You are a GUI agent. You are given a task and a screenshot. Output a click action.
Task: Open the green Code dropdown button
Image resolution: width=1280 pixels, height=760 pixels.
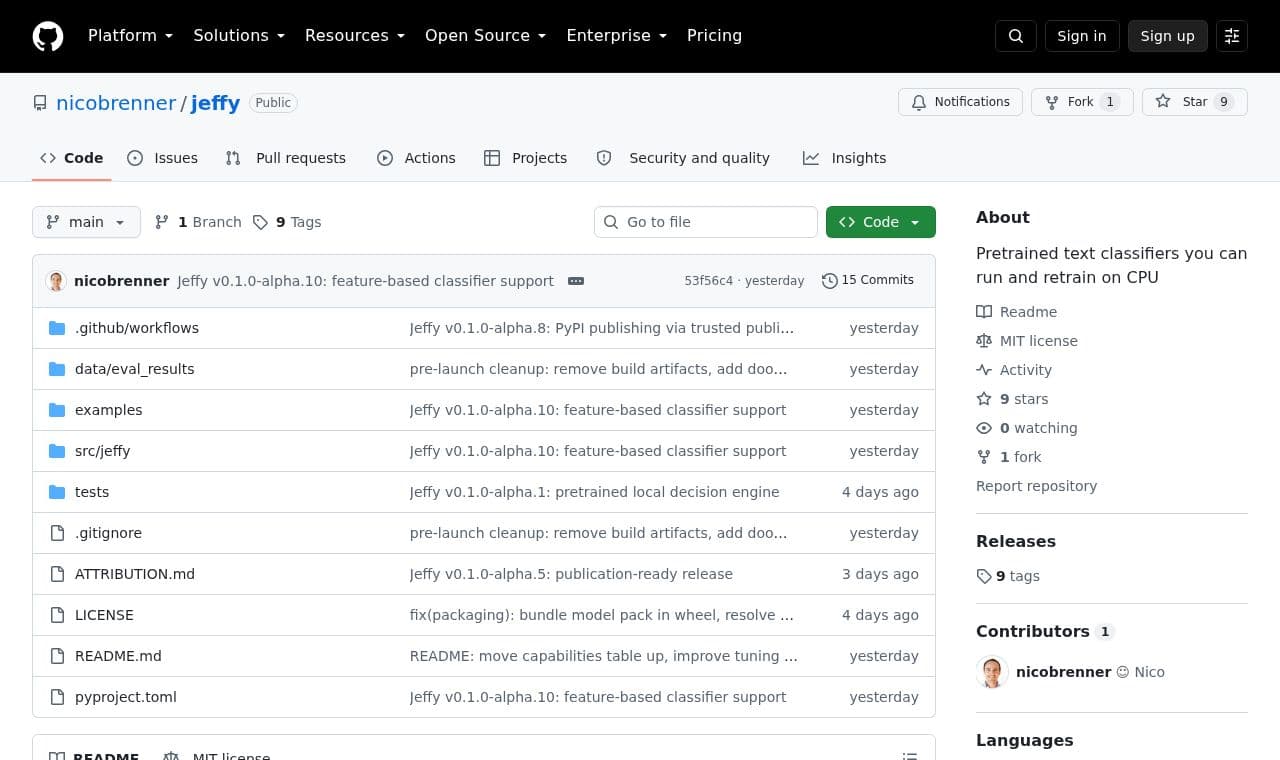(881, 222)
